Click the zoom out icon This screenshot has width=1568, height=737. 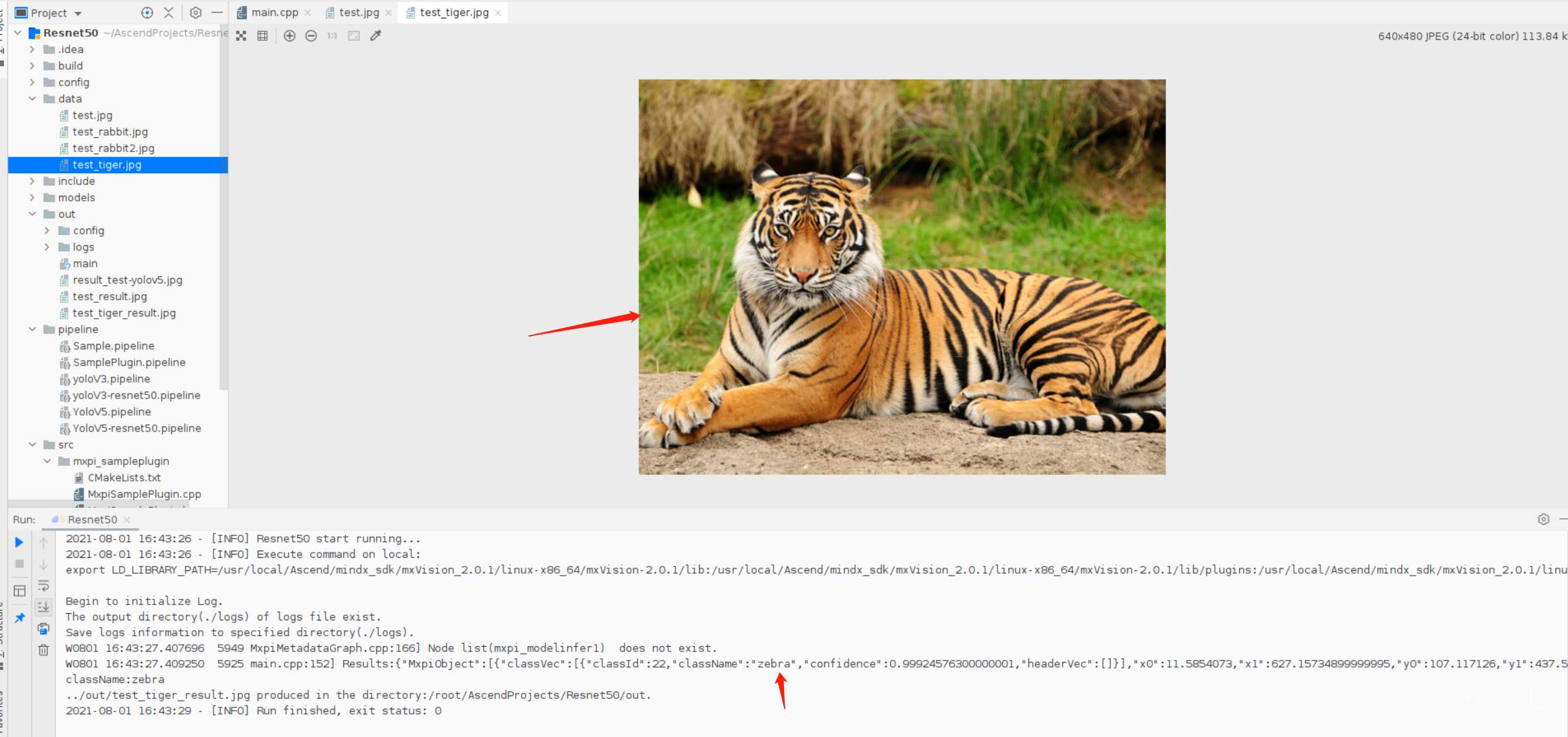311,36
